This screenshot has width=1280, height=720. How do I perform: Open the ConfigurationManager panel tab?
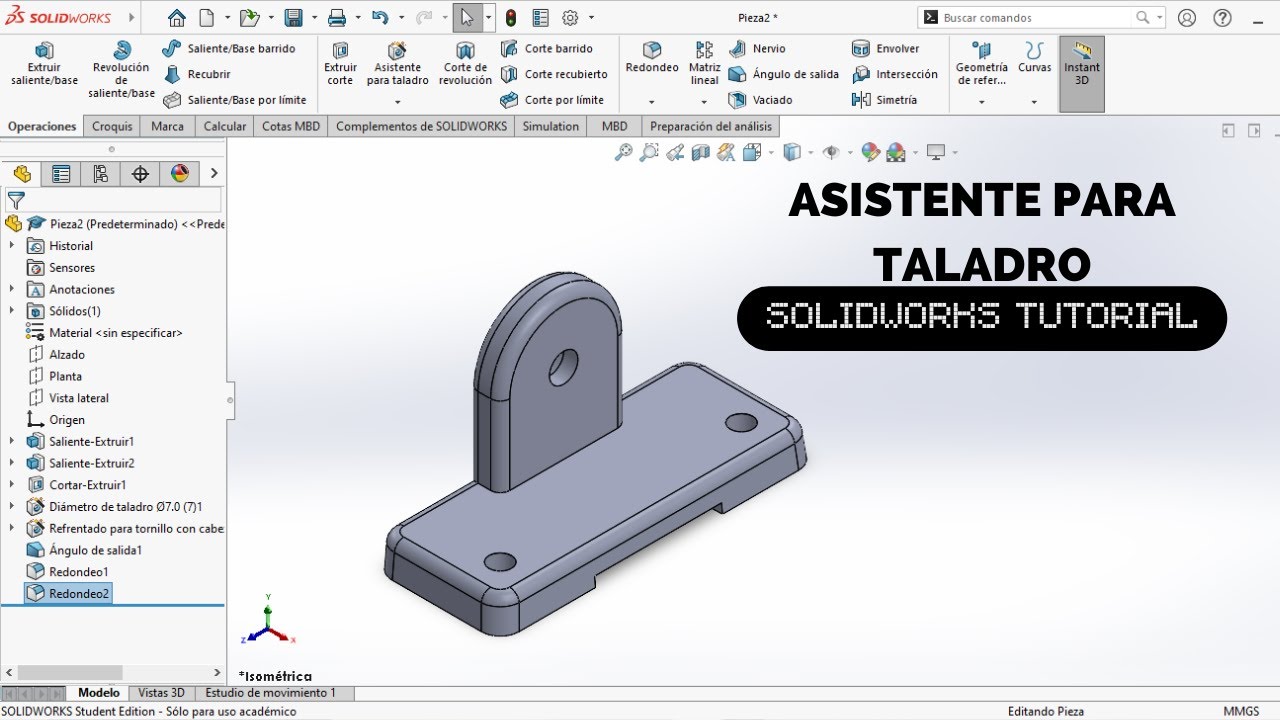[100, 173]
